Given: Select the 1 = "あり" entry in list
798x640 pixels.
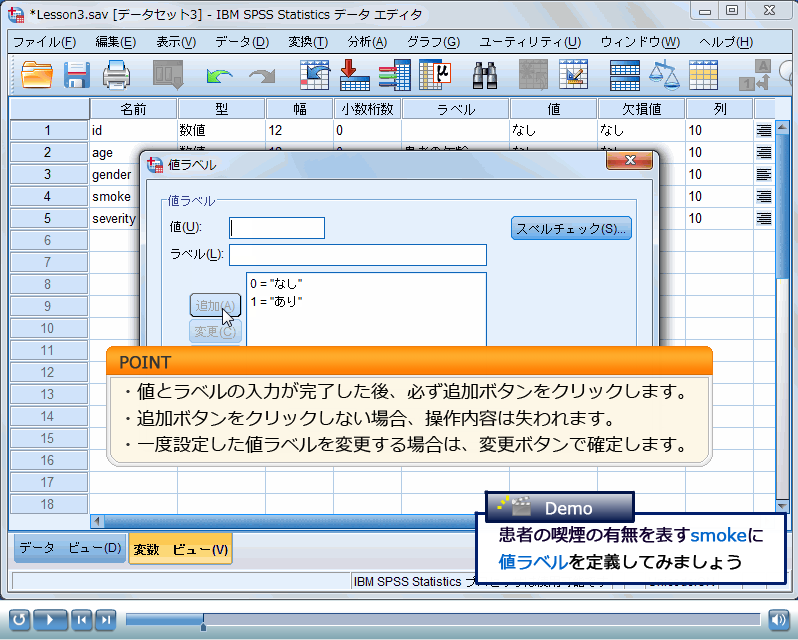Looking at the screenshot, I should [x=276, y=302].
